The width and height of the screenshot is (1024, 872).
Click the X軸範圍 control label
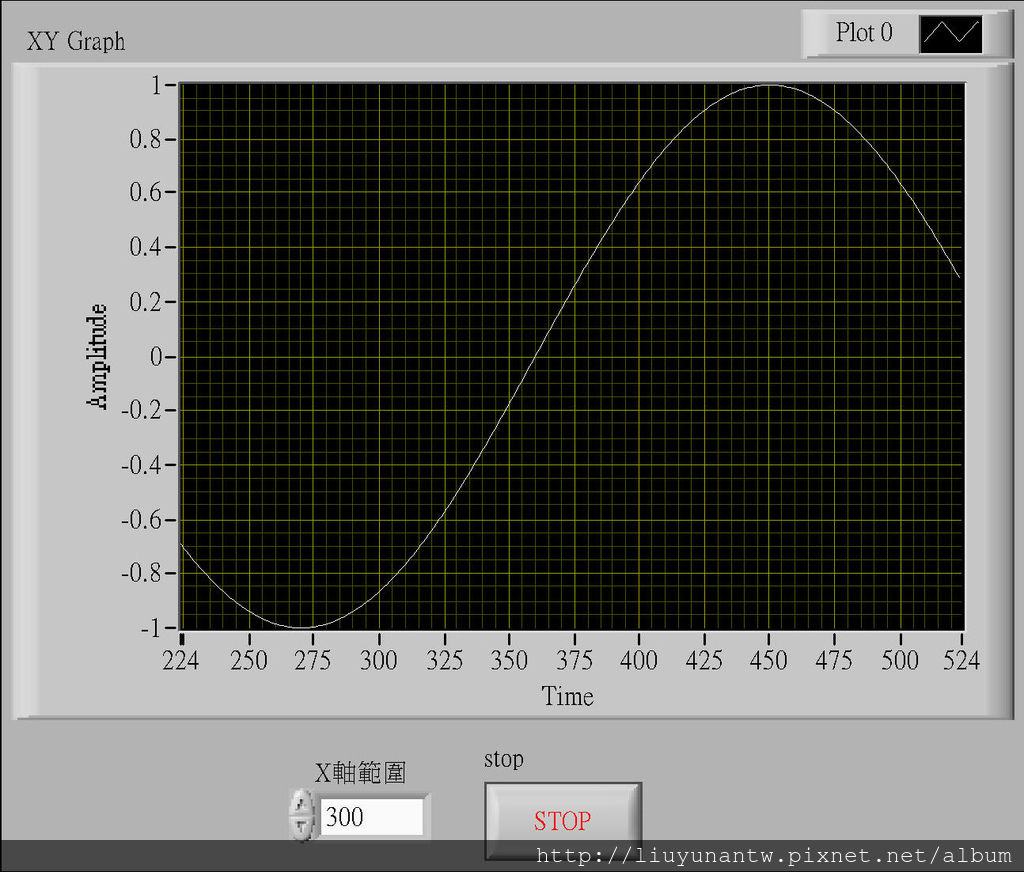(x=360, y=773)
